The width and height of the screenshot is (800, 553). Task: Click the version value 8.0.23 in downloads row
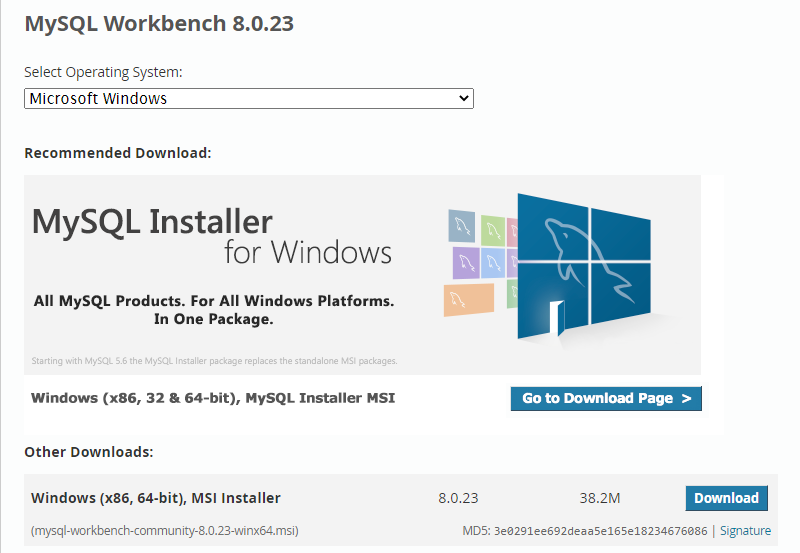(x=458, y=498)
